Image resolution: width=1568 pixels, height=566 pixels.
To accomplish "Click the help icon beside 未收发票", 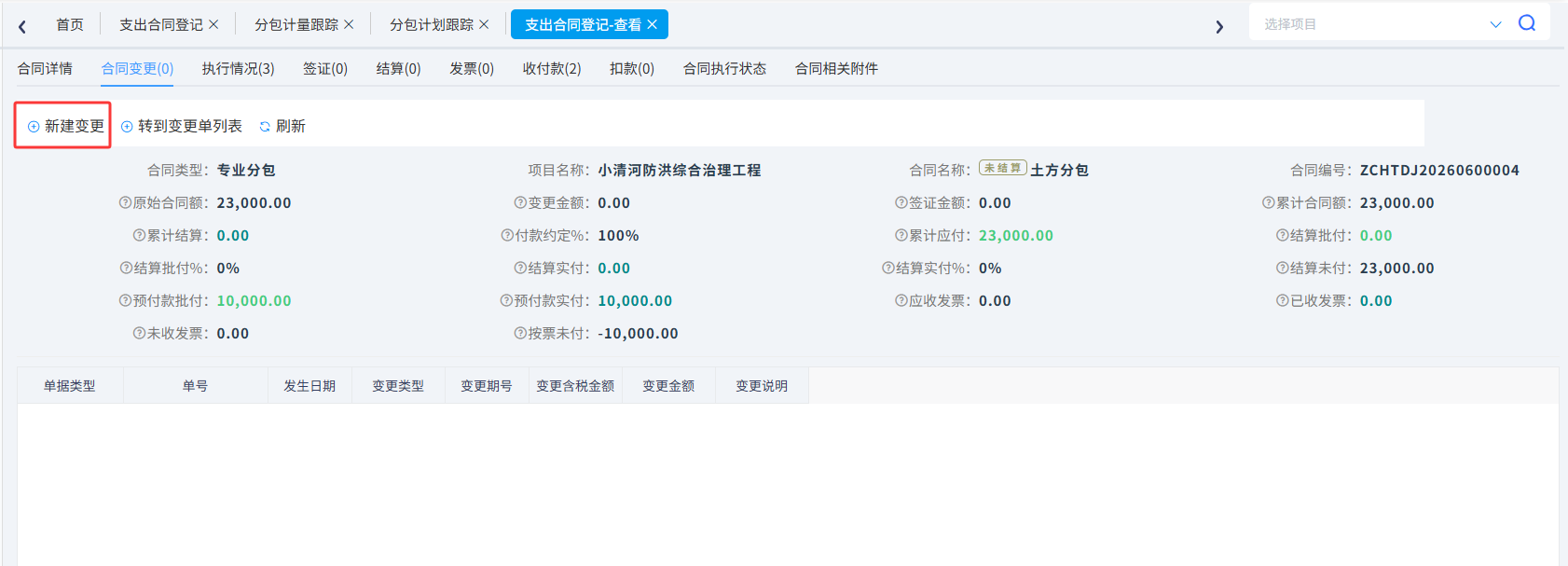I will [139, 333].
